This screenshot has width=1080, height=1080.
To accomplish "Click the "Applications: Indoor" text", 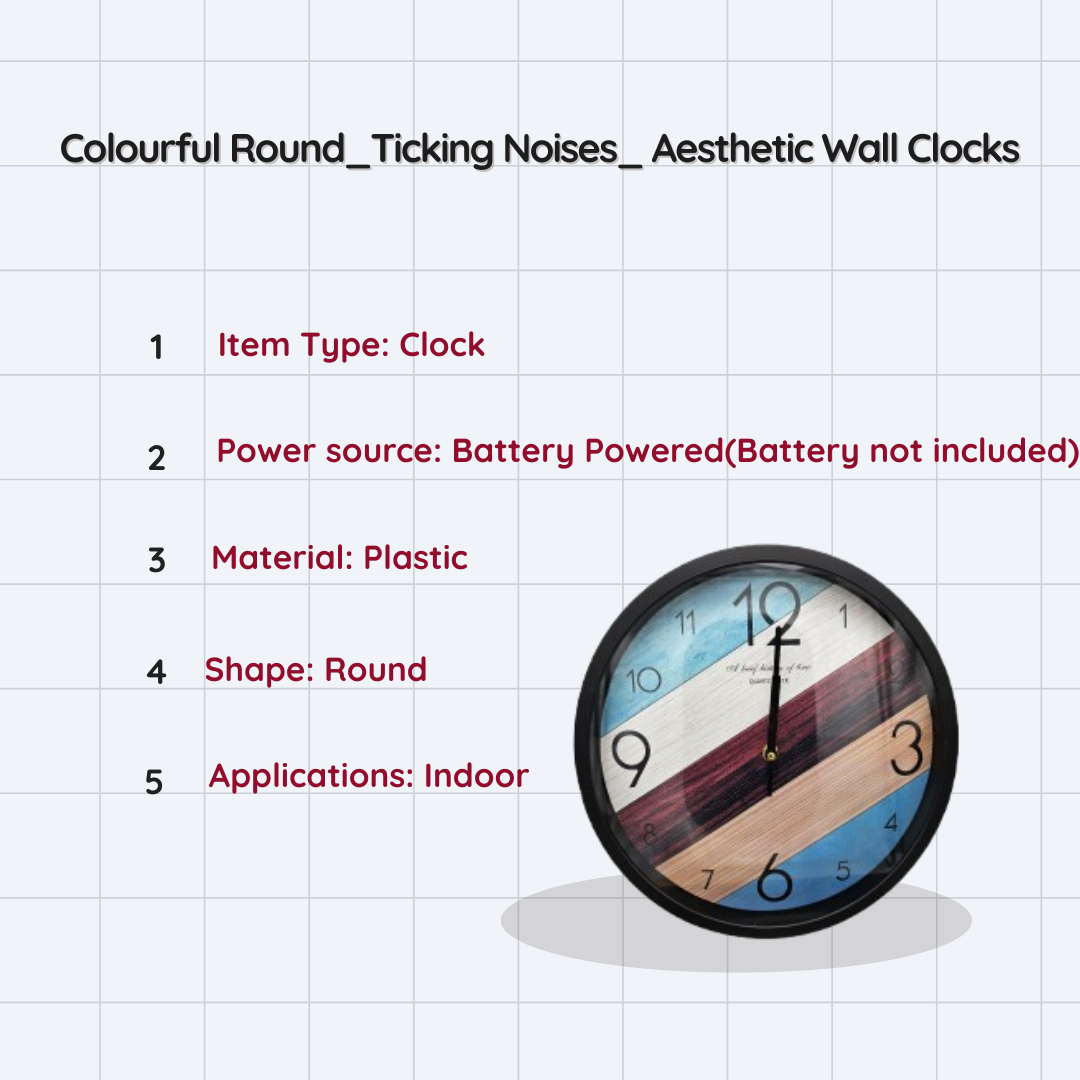I will [x=368, y=776].
